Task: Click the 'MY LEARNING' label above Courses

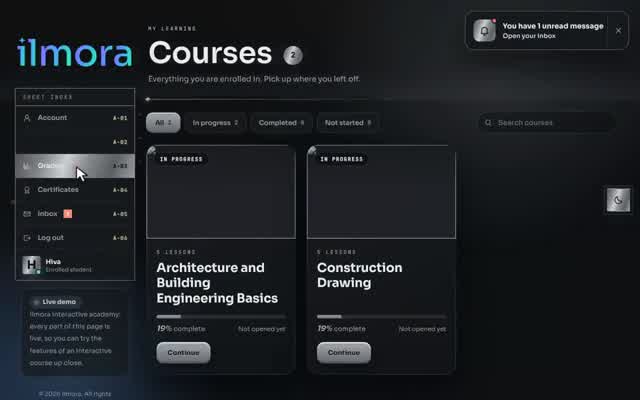Action: 172,29
